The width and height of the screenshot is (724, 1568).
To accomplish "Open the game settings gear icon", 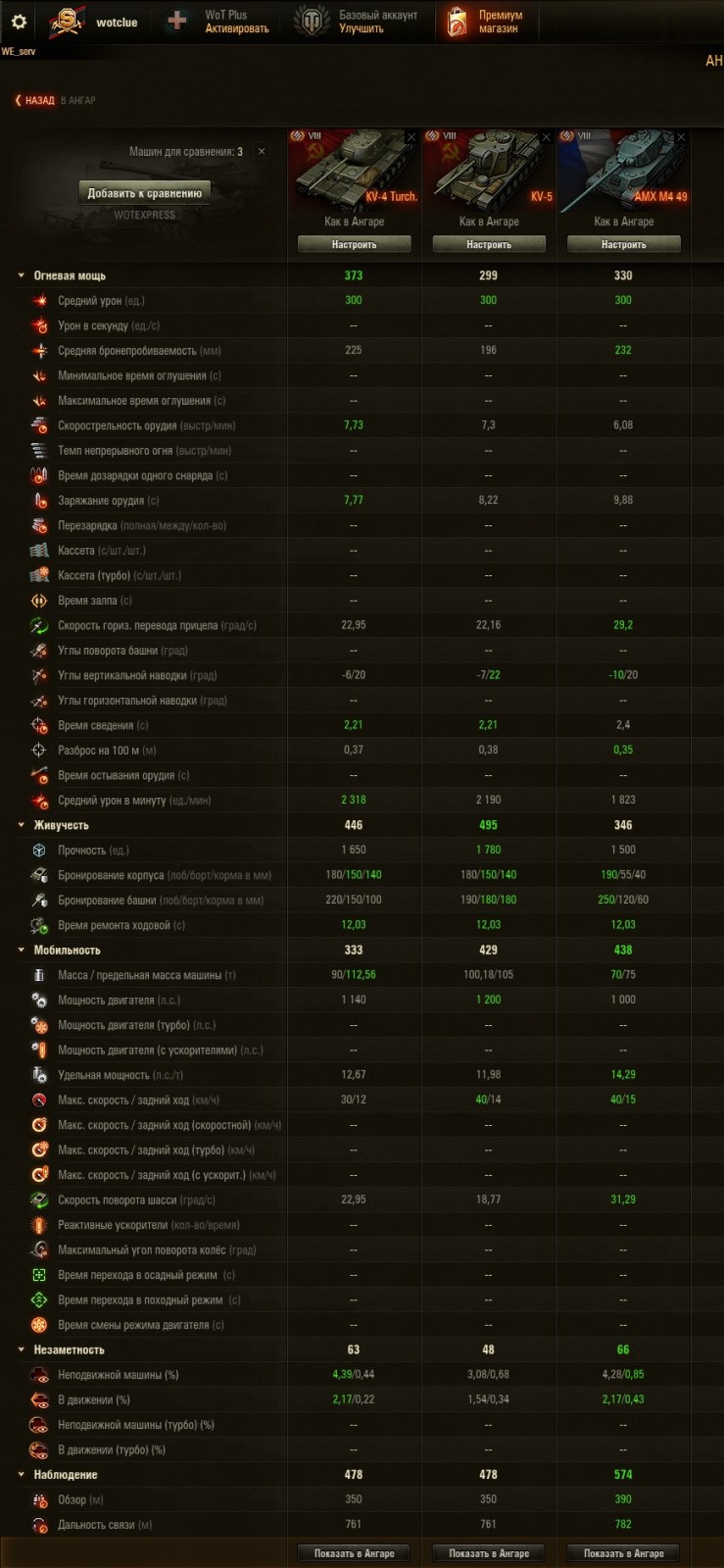I will click(18, 24).
